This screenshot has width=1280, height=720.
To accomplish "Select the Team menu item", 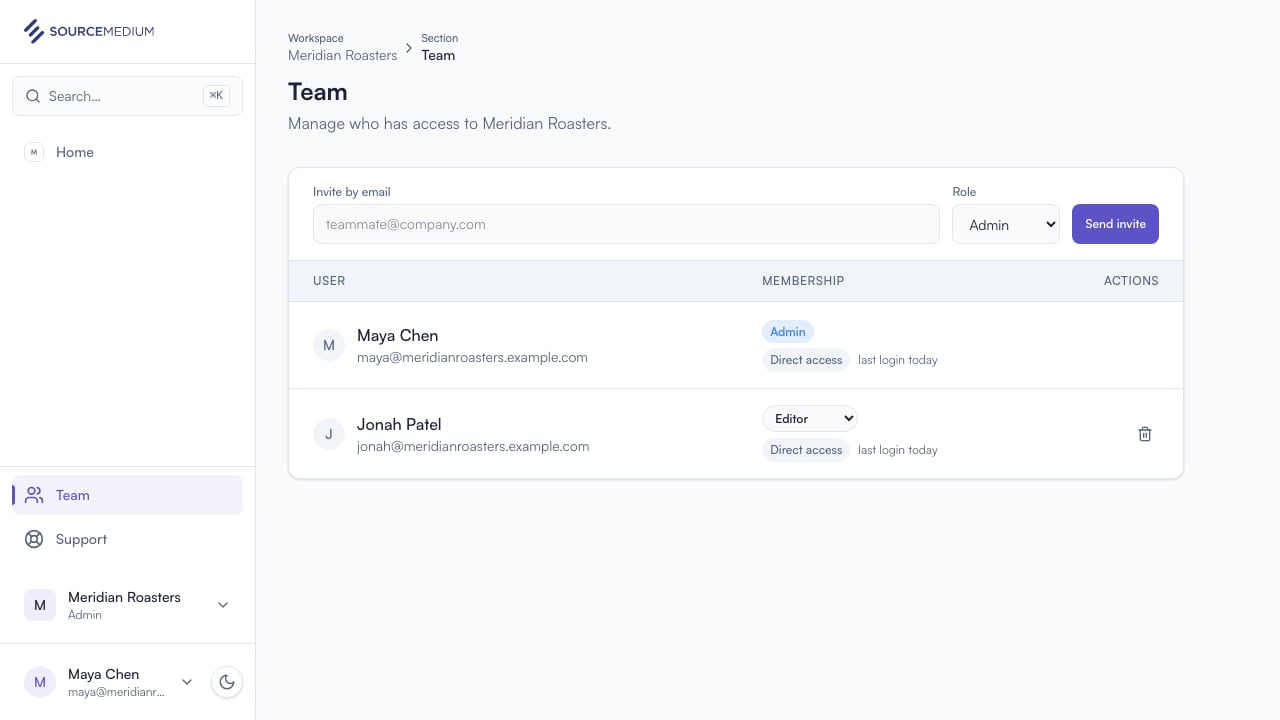I will click(127, 495).
